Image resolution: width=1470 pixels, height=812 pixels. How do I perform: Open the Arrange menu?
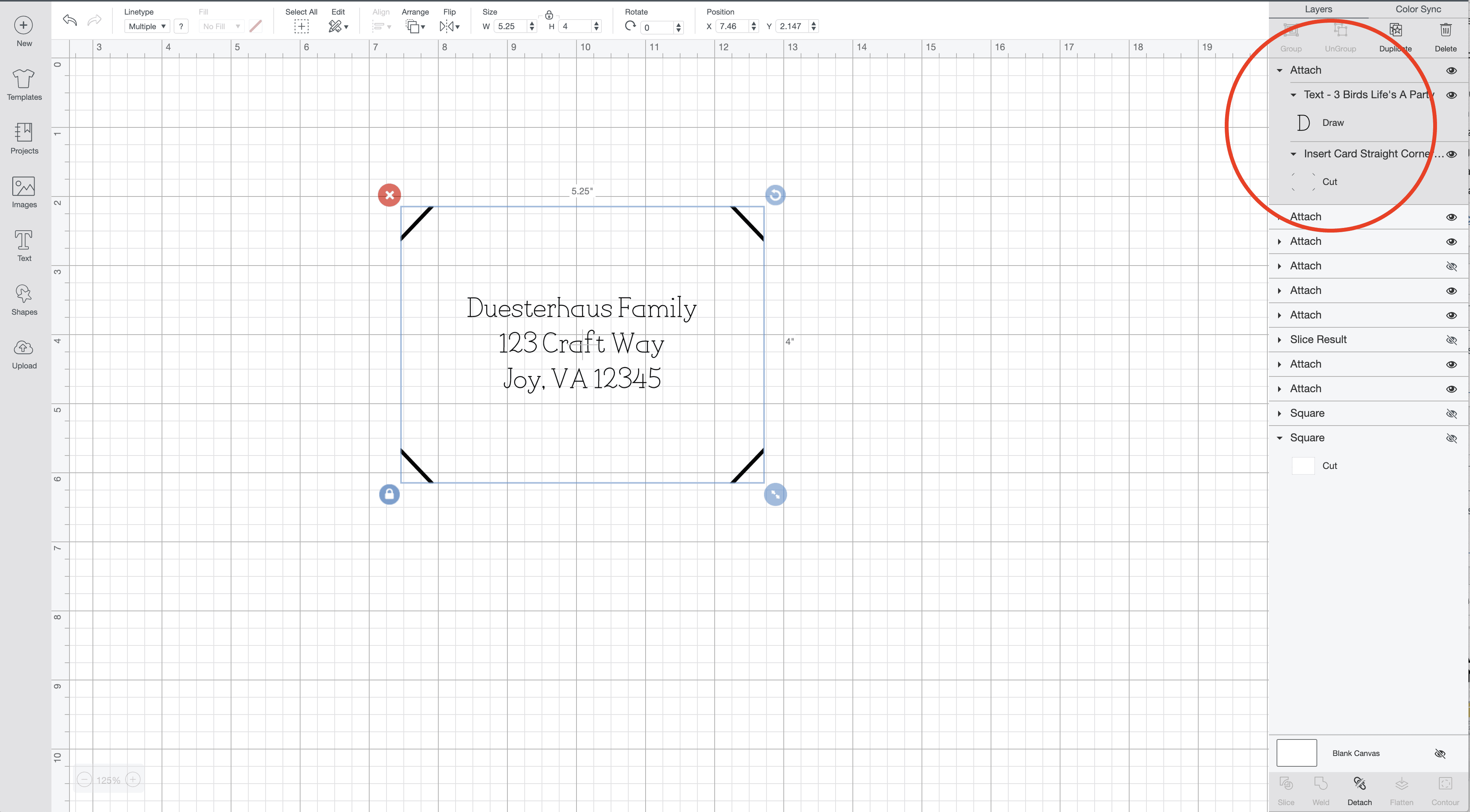[415, 26]
